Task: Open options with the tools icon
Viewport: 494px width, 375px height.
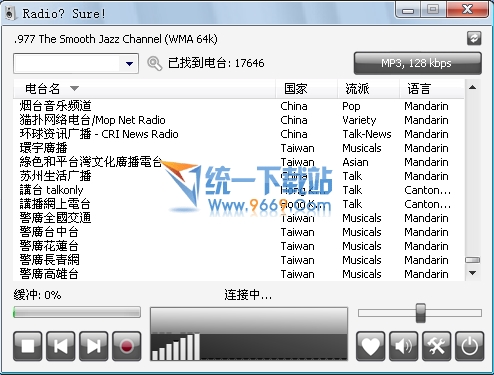Action: click(x=436, y=346)
